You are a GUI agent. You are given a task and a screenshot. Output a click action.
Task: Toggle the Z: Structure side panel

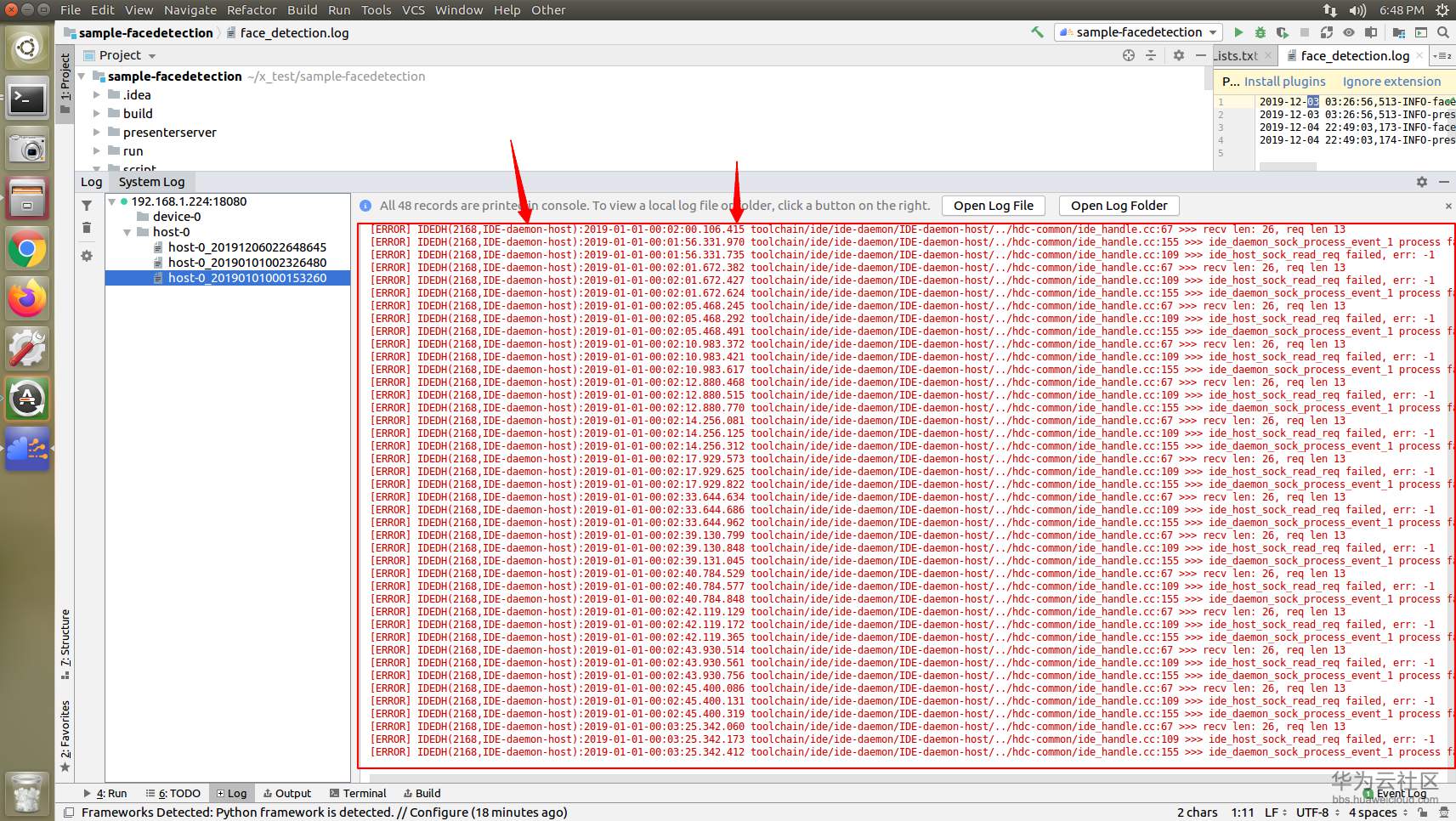(65, 643)
